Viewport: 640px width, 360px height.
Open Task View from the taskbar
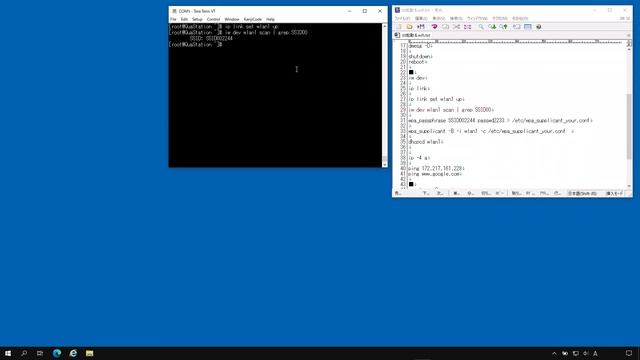coord(40,353)
